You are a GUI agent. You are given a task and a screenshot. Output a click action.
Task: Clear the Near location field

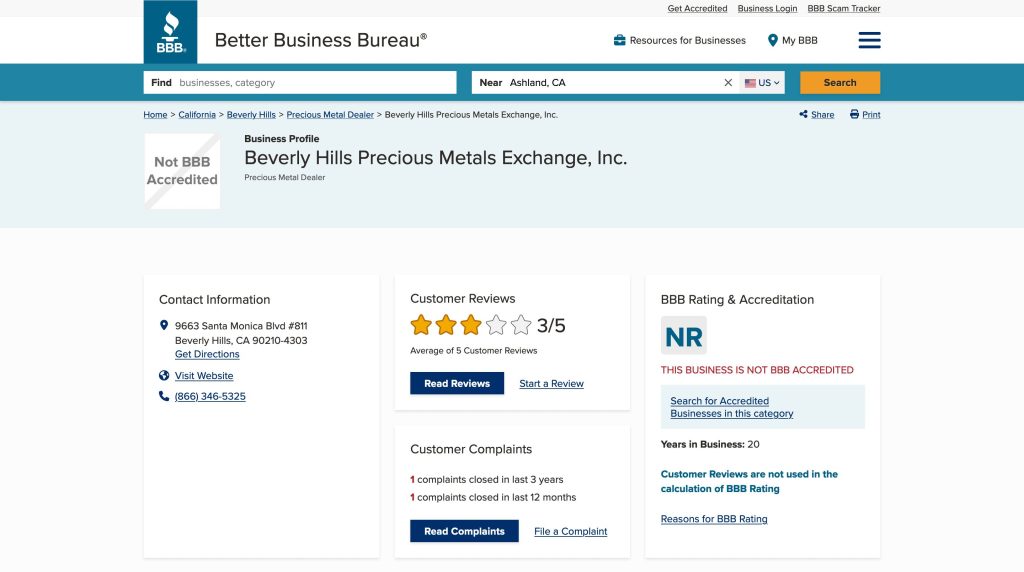pos(728,83)
